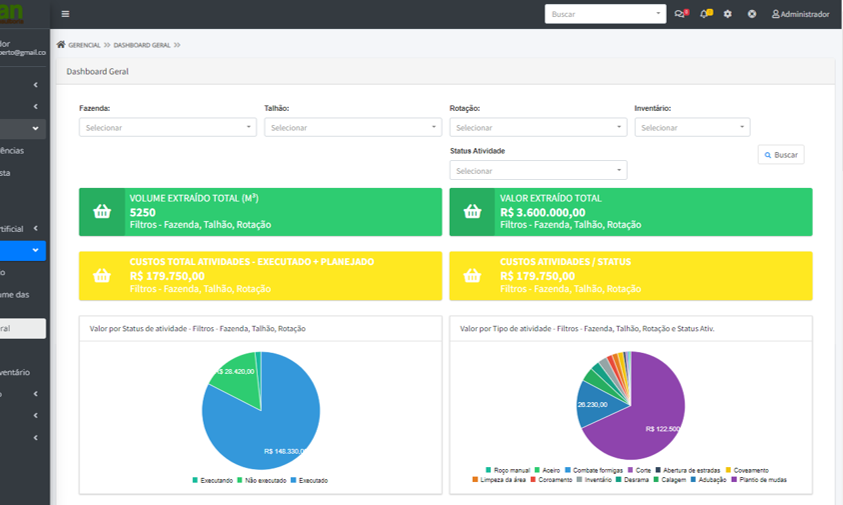The height and width of the screenshot is (505, 843).
Task: Open the Administrador user menu
Action: pos(800,14)
